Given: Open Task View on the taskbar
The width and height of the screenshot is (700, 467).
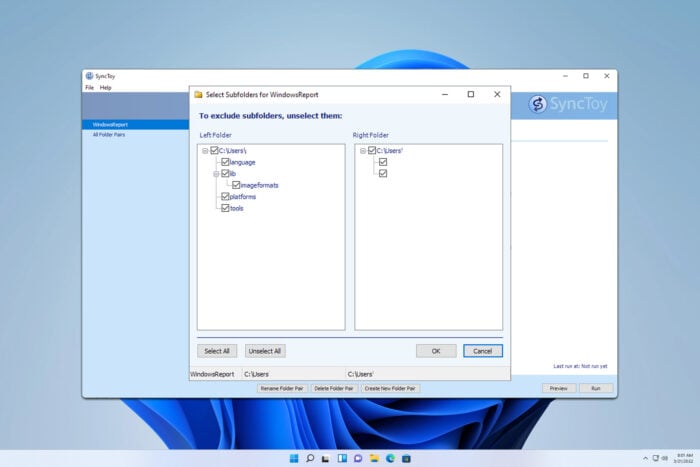Looking at the screenshot, I should pyautogui.click(x=326, y=459).
